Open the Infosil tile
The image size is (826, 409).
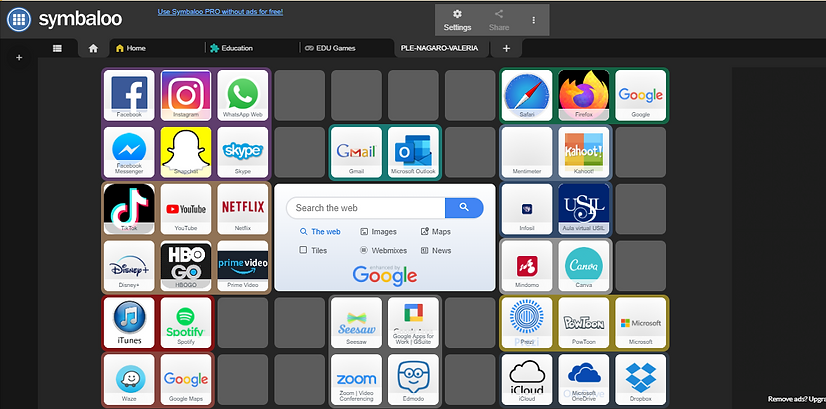[527, 209]
